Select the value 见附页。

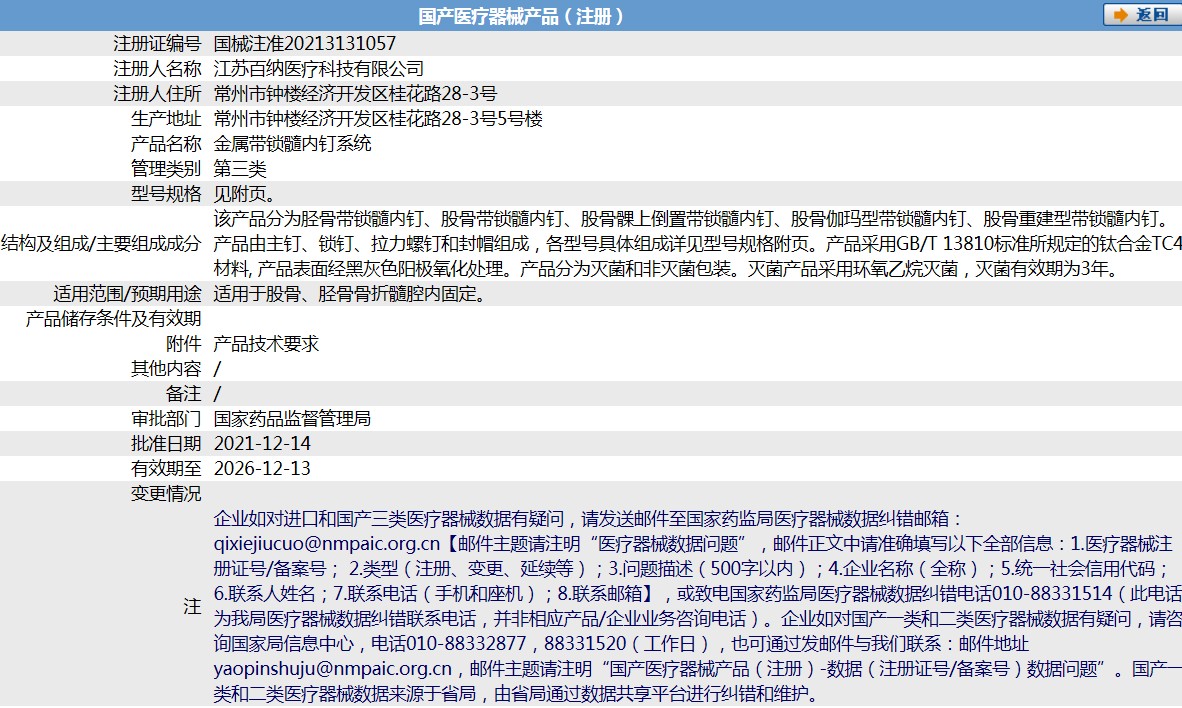(245, 194)
